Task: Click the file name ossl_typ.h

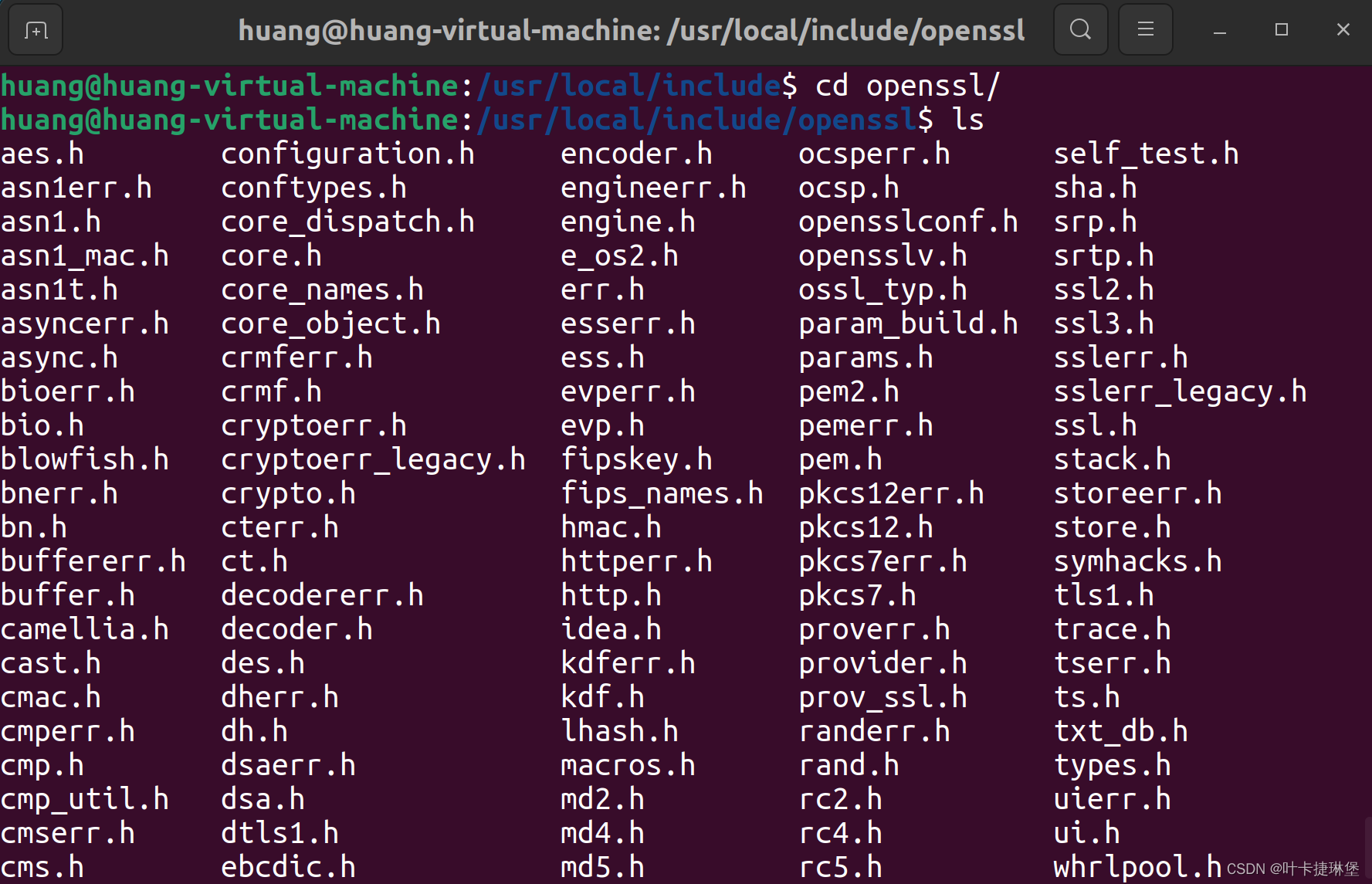Action: click(x=883, y=290)
